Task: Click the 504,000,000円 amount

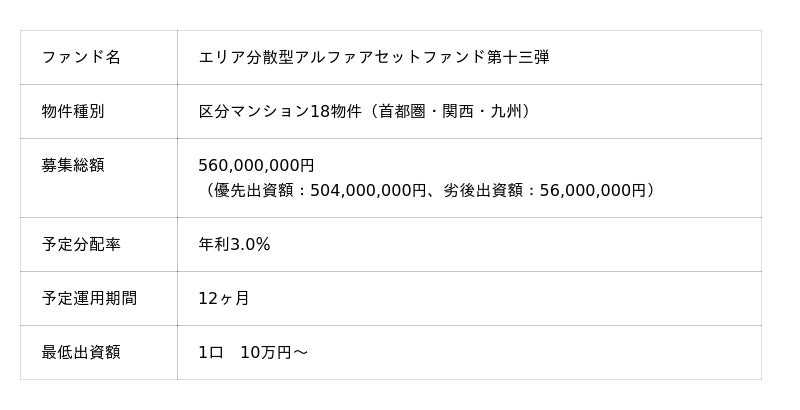Action: click(363, 190)
